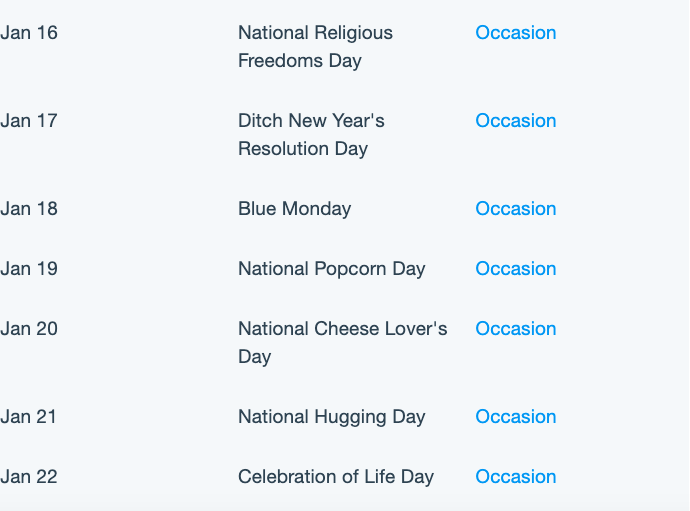Open Occasion link for Celebration of Life Day
Screen dimensions: 690x511
point(516,476)
